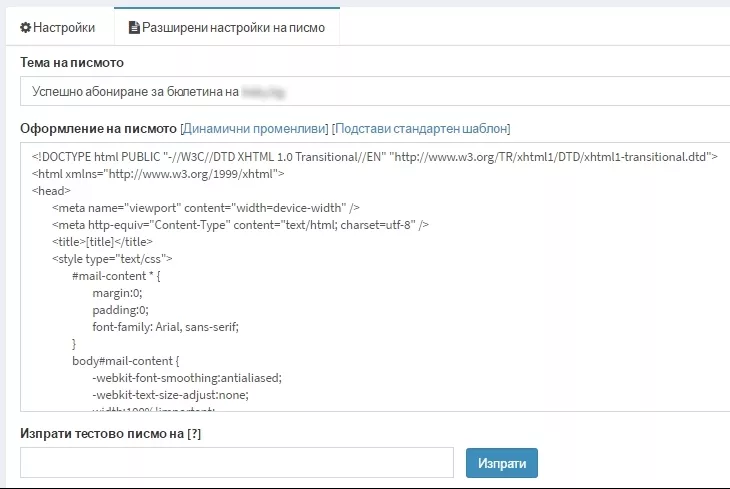
Task: Click the '#mail-content * {' line
Action: (116, 276)
